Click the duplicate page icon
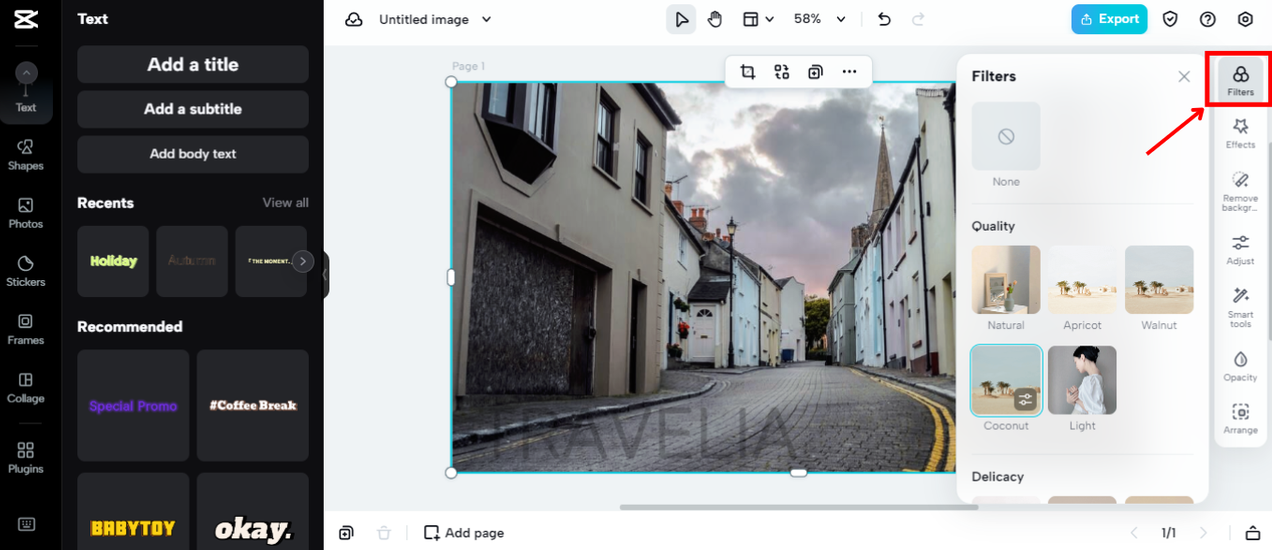The width and height of the screenshot is (1272, 550). pos(346,533)
